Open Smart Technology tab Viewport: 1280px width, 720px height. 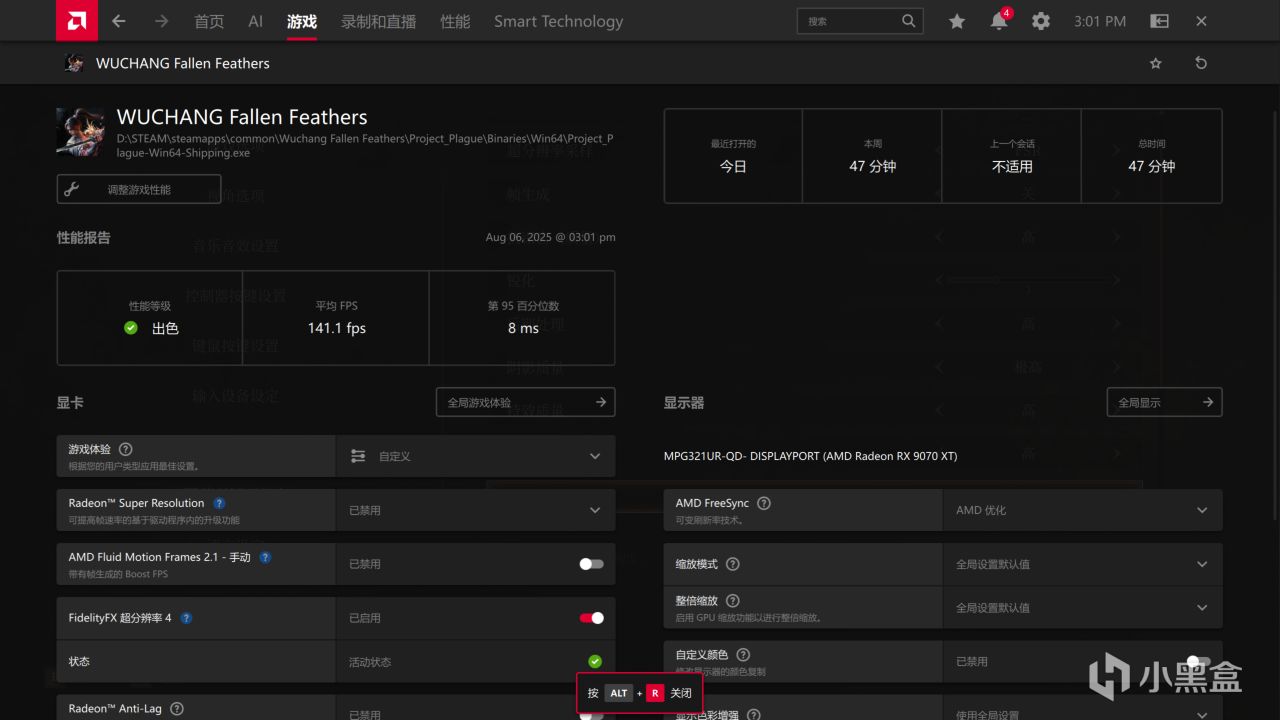coord(558,21)
